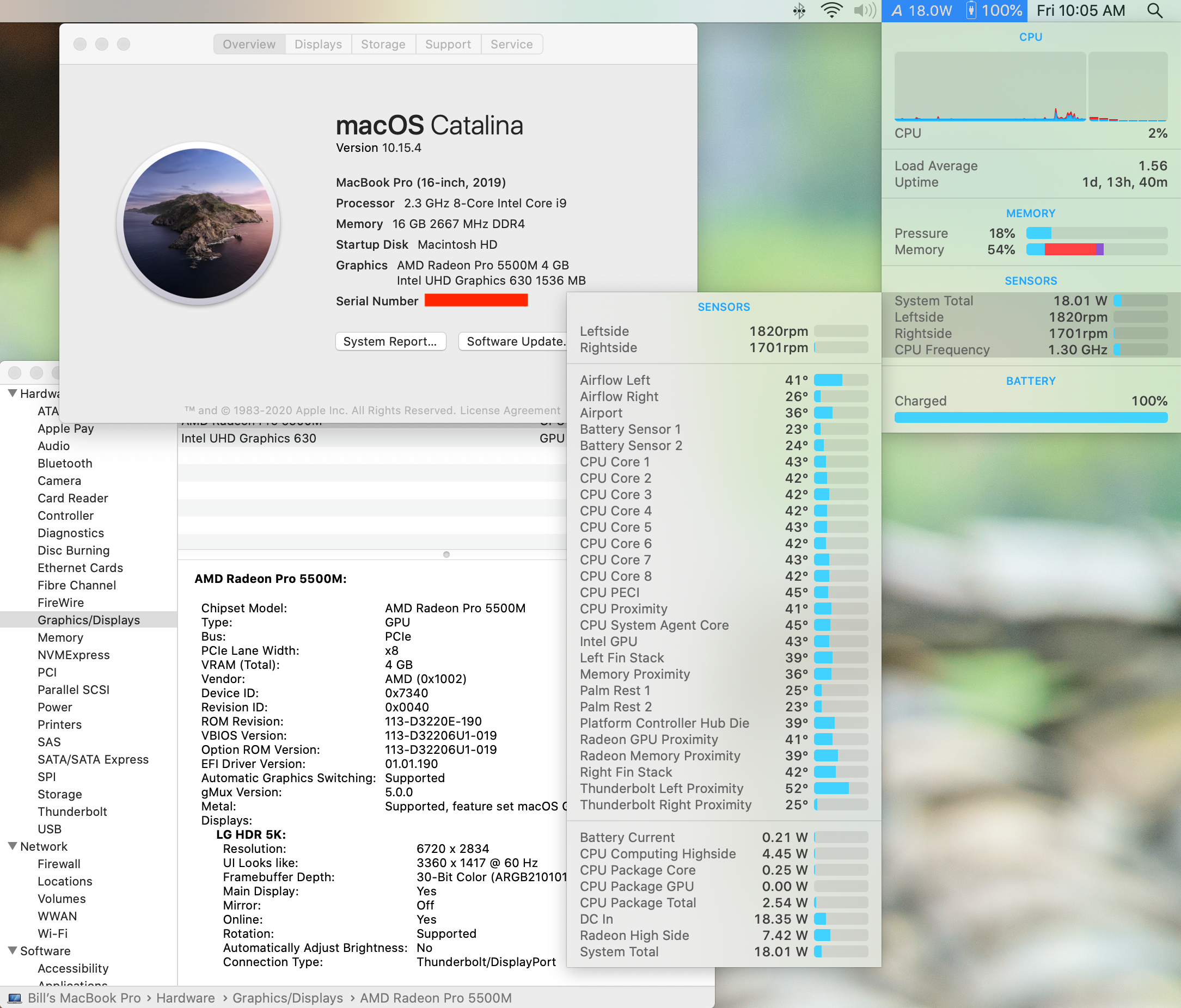Open the Support tab
Screen dimensions: 1181x1008
448,44
